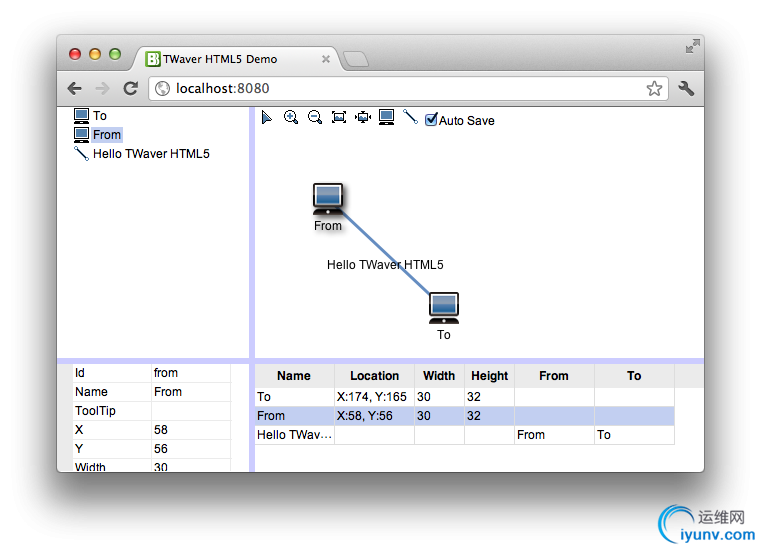Viewport: 761px width, 551px height.
Task: Click the zoom in magnifier icon
Action: tap(291, 117)
